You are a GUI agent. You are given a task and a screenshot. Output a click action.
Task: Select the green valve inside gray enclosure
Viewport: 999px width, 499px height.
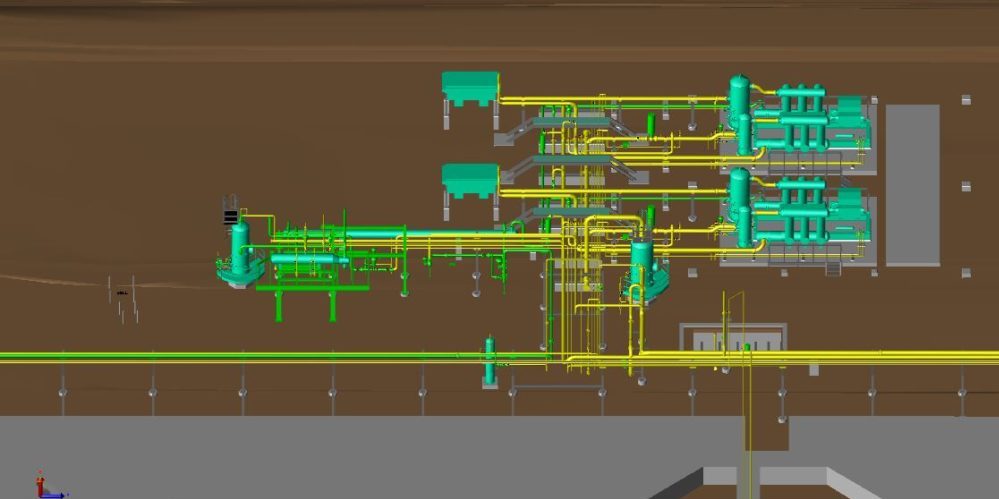[746, 348]
